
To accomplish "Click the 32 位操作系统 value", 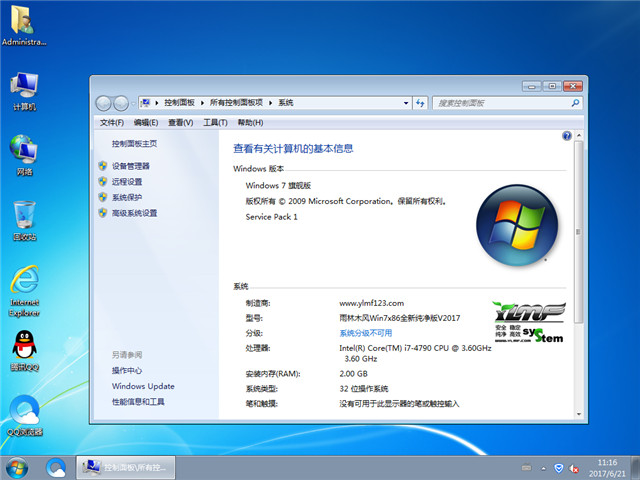I will (364, 389).
